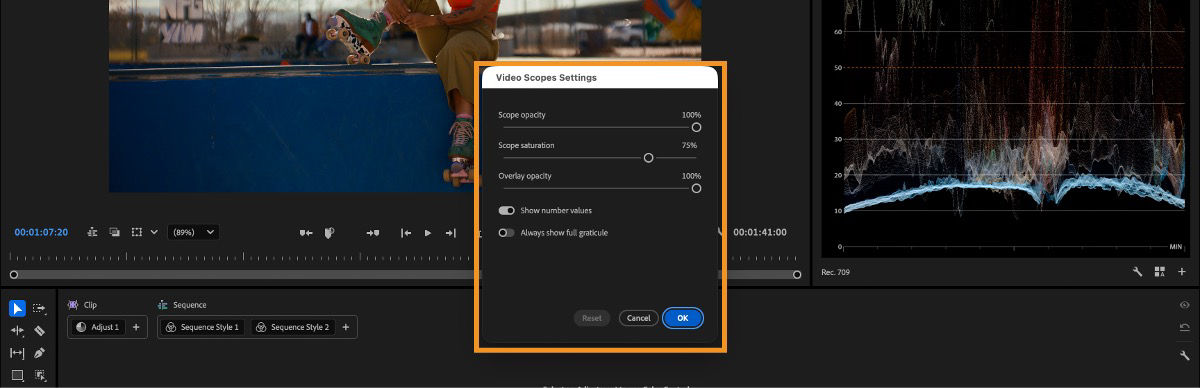Click the right end of the zoom scroll bar
The height and width of the screenshot is (388, 1200).
797,274
